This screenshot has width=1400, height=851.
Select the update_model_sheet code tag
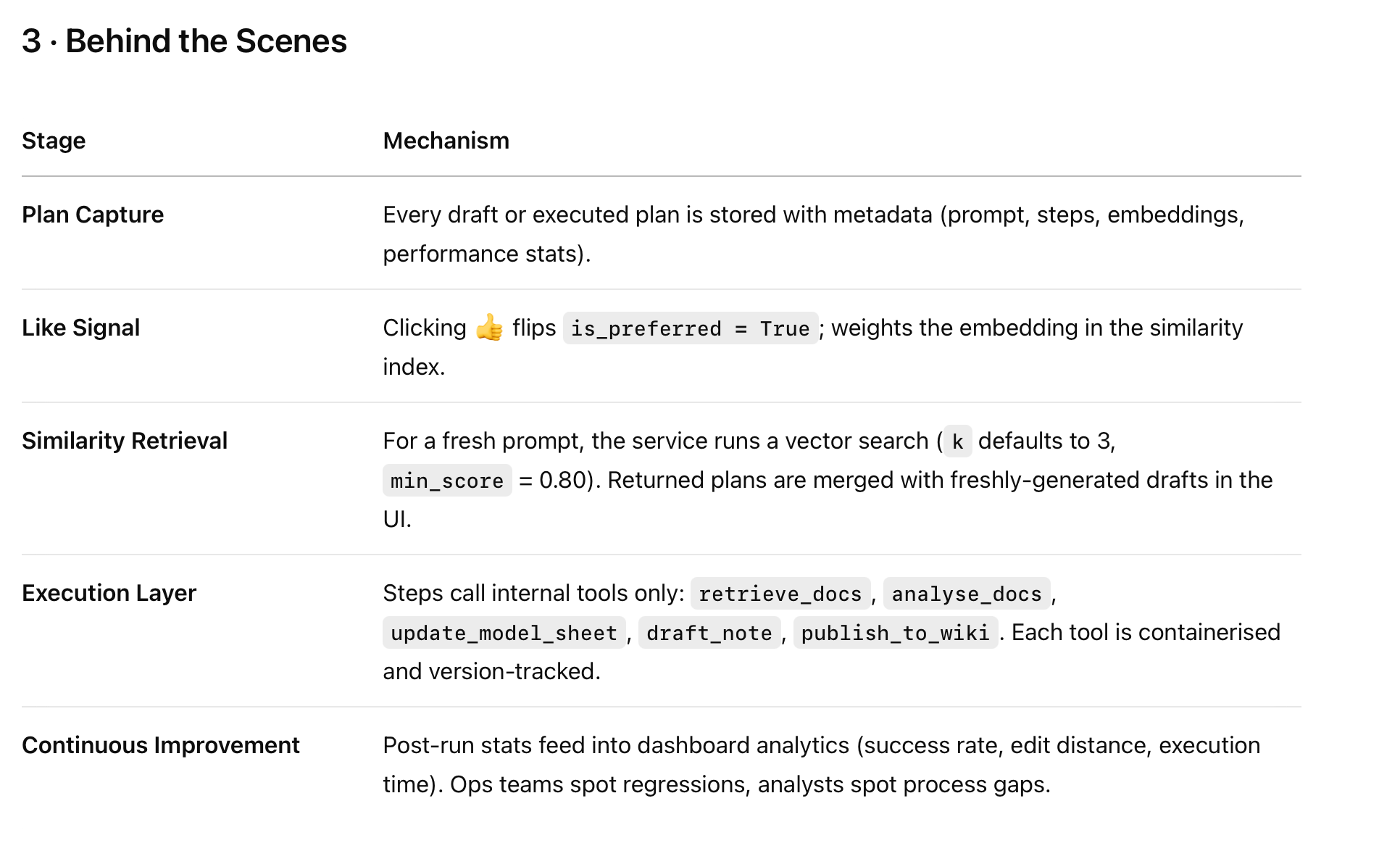[x=504, y=633]
